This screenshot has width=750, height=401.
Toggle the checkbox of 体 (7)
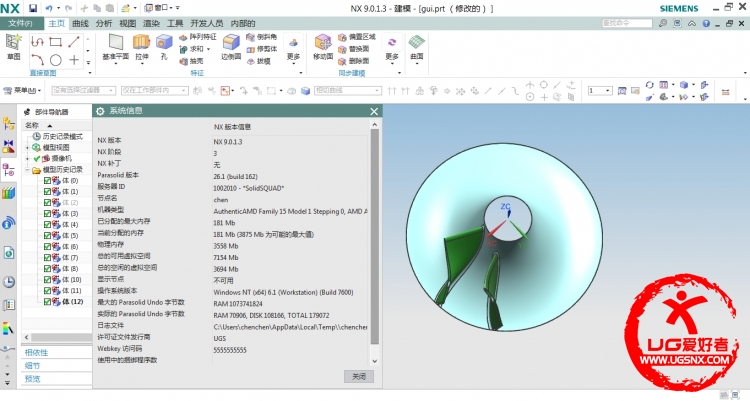[x=47, y=257]
